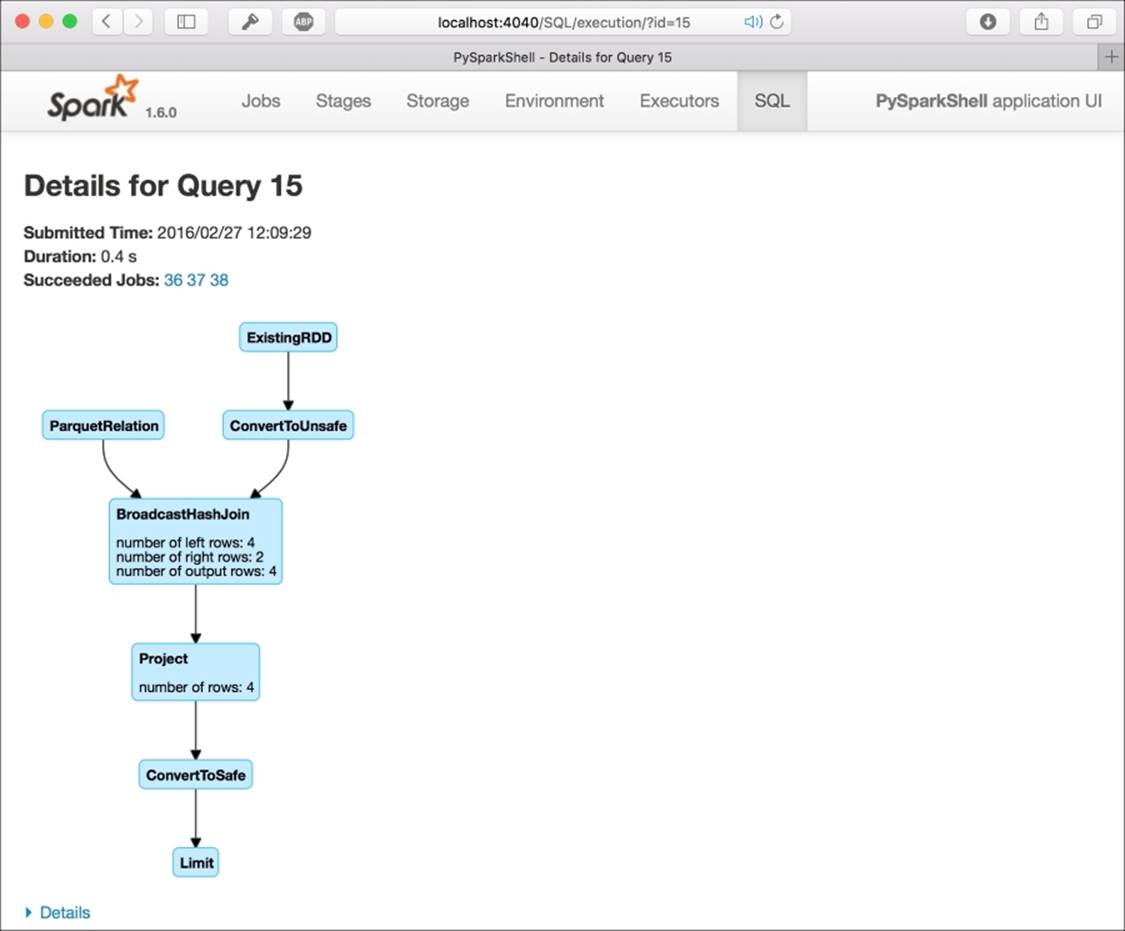Reload the query details page
Screen dimensions: 1125x931
[x=777, y=20]
